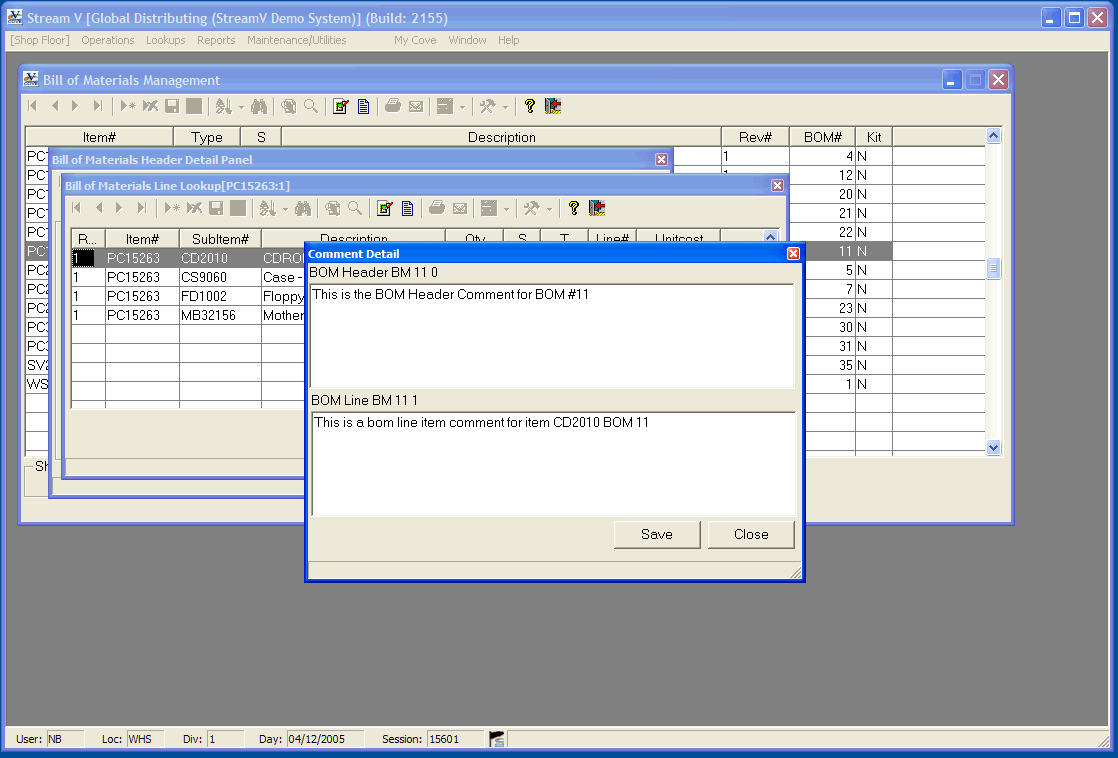This screenshot has width=1118, height=758.
Task: Open the [Shop Floor] menu
Action: coord(40,41)
